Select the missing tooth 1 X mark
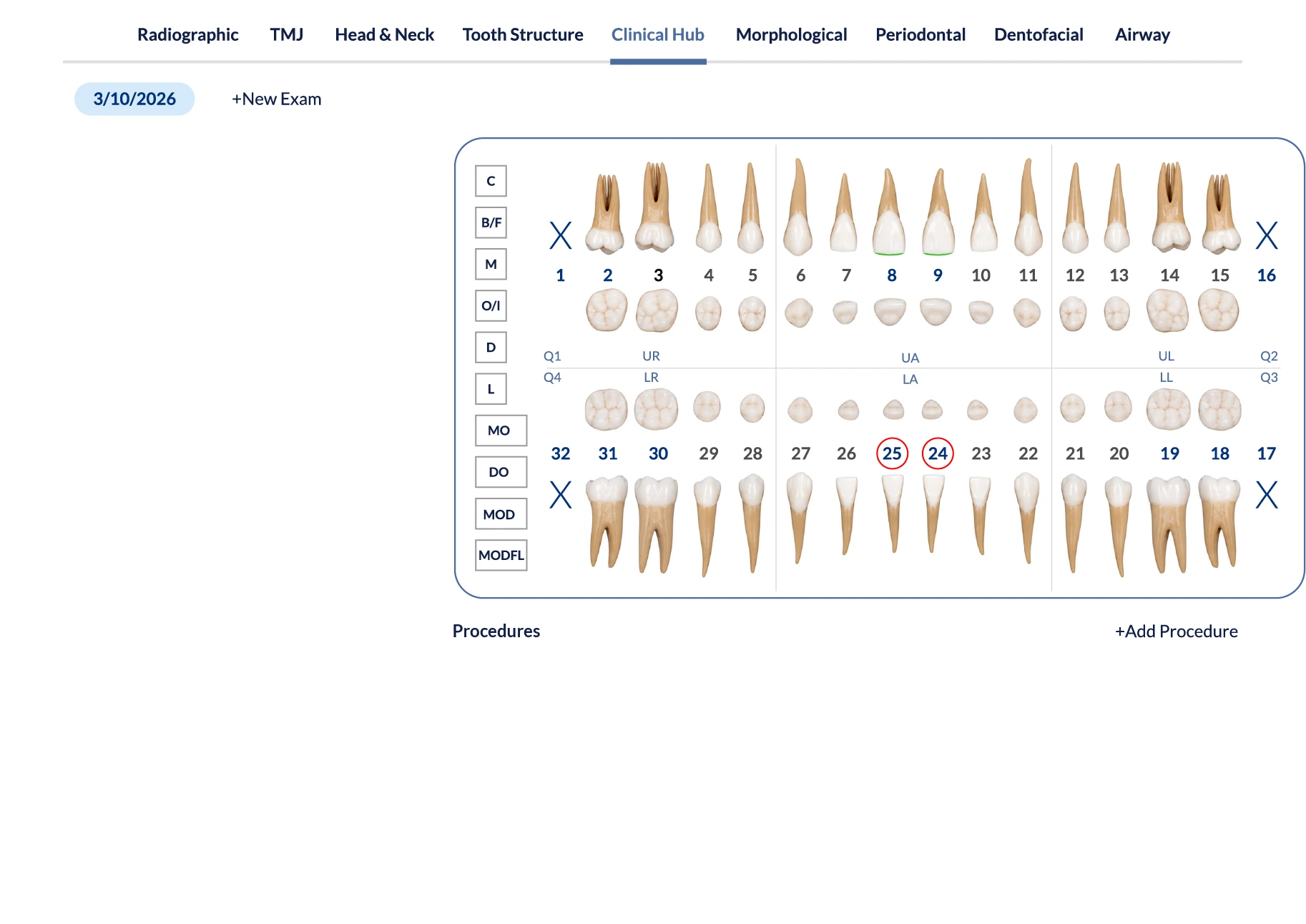1306x924 pixels. (561, 235)
